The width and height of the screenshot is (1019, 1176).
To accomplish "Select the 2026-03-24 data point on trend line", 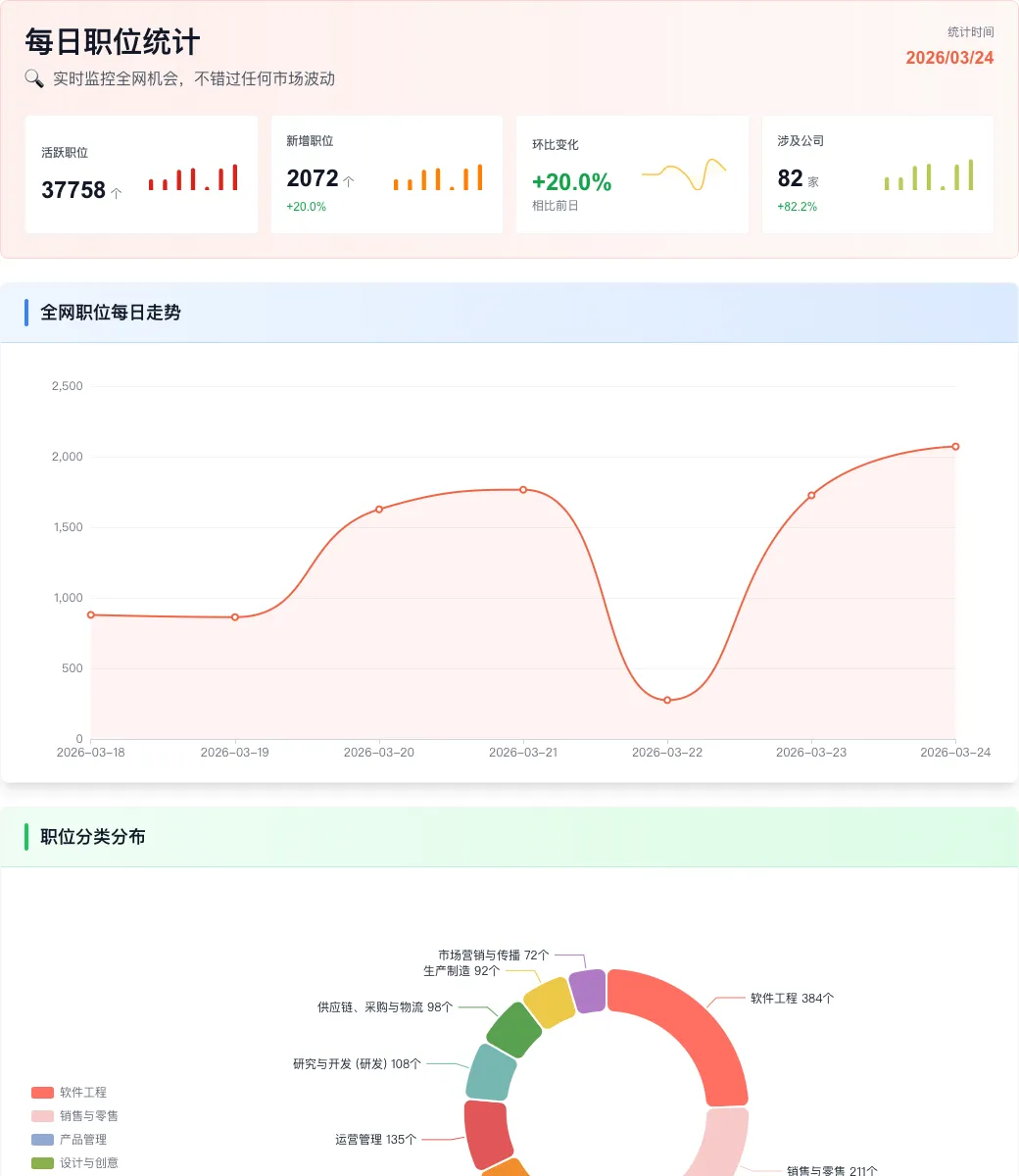I will click(955, 447).
